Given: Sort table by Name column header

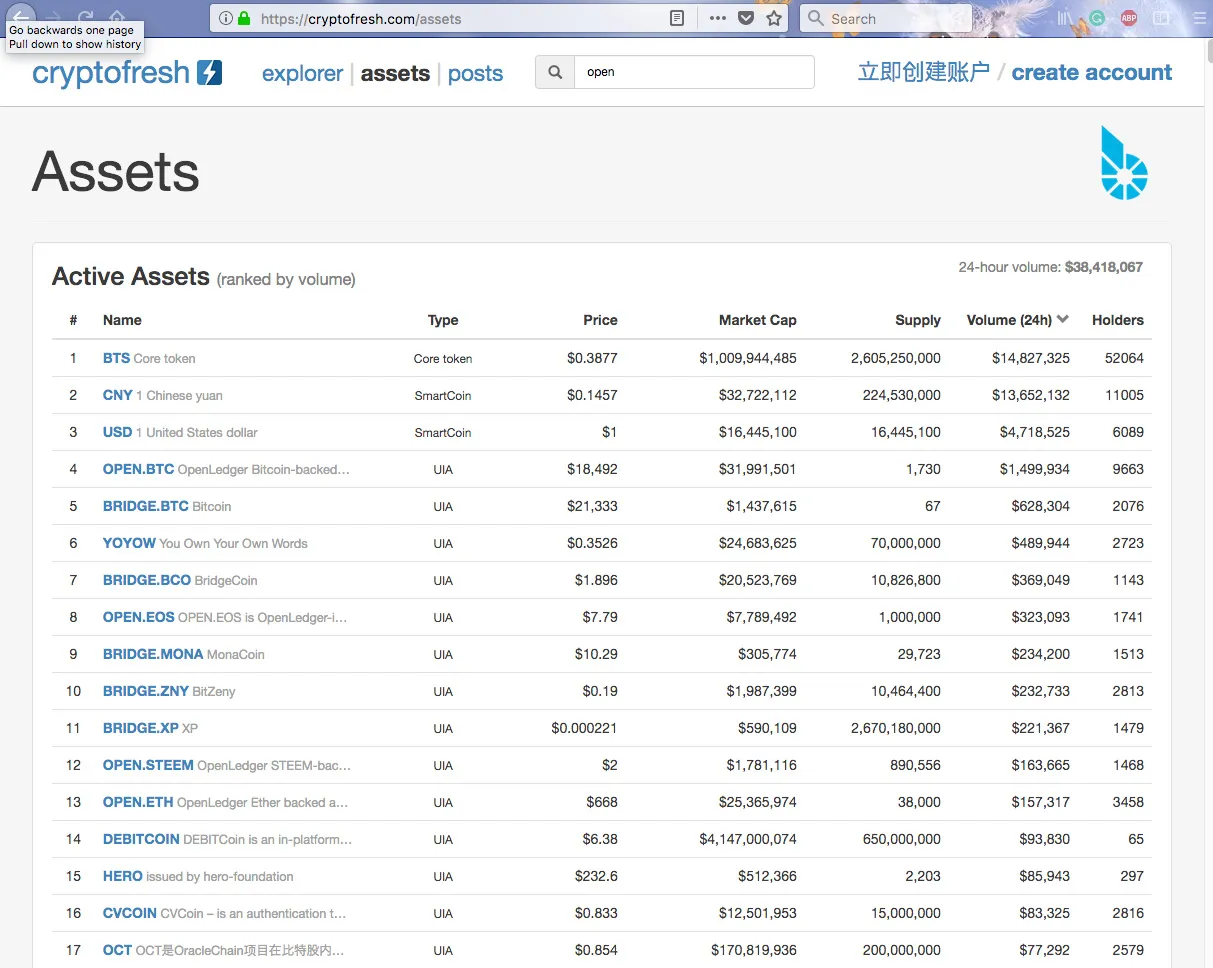Looking at the screenshot, I should 122,320.
